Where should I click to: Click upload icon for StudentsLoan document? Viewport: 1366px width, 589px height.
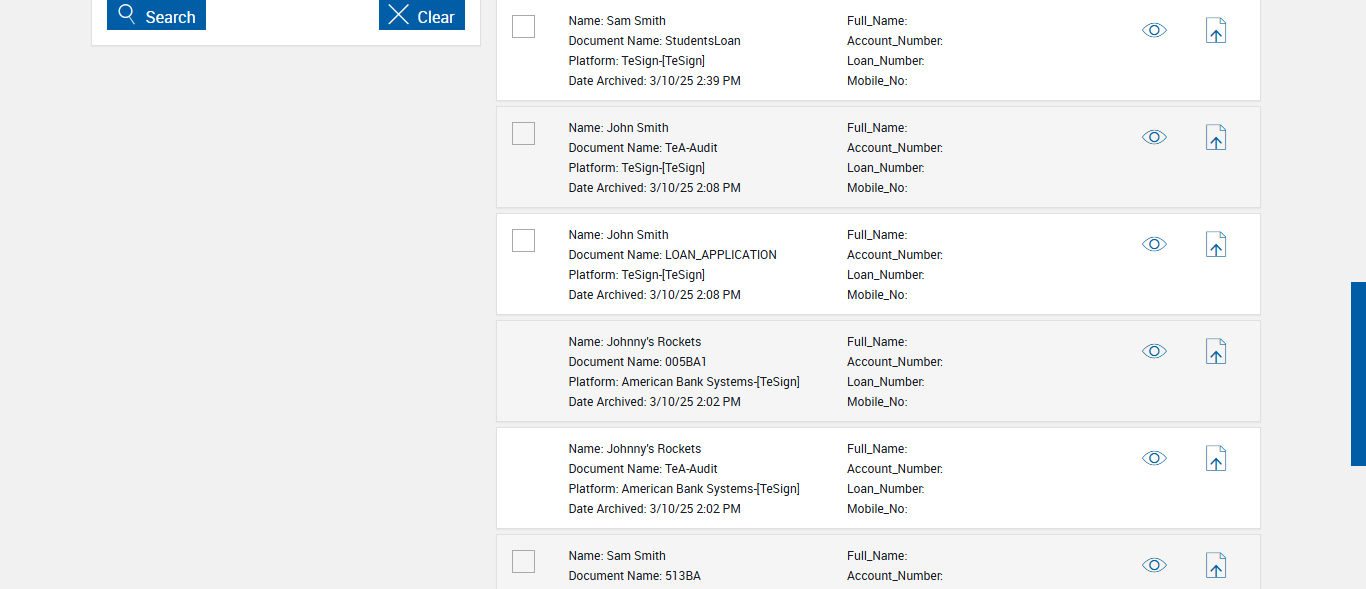1215,31
